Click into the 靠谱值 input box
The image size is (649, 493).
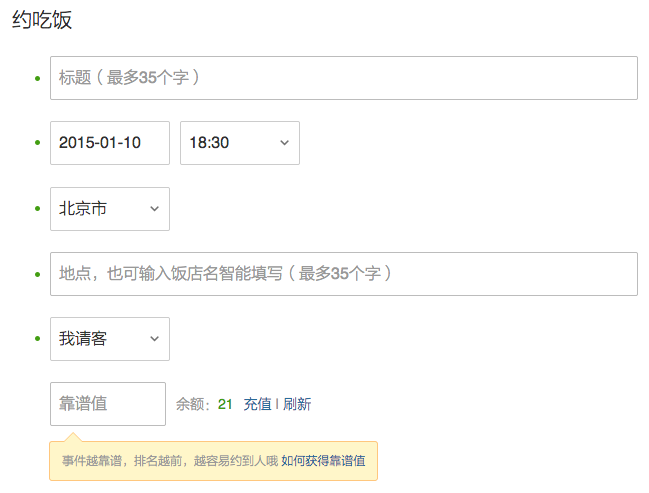click(107, 404)
